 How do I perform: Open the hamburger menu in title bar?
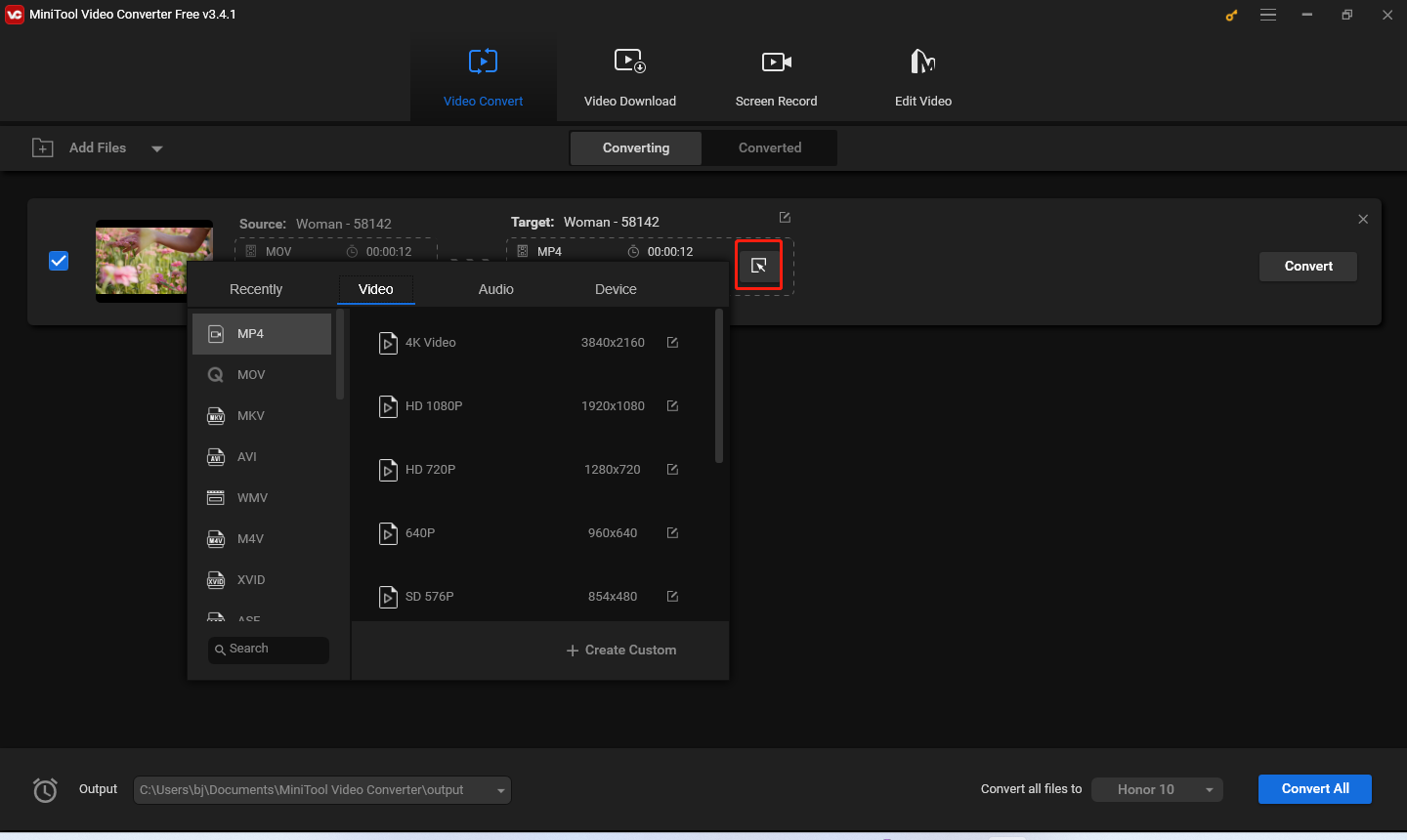(x=1268, y=15)
